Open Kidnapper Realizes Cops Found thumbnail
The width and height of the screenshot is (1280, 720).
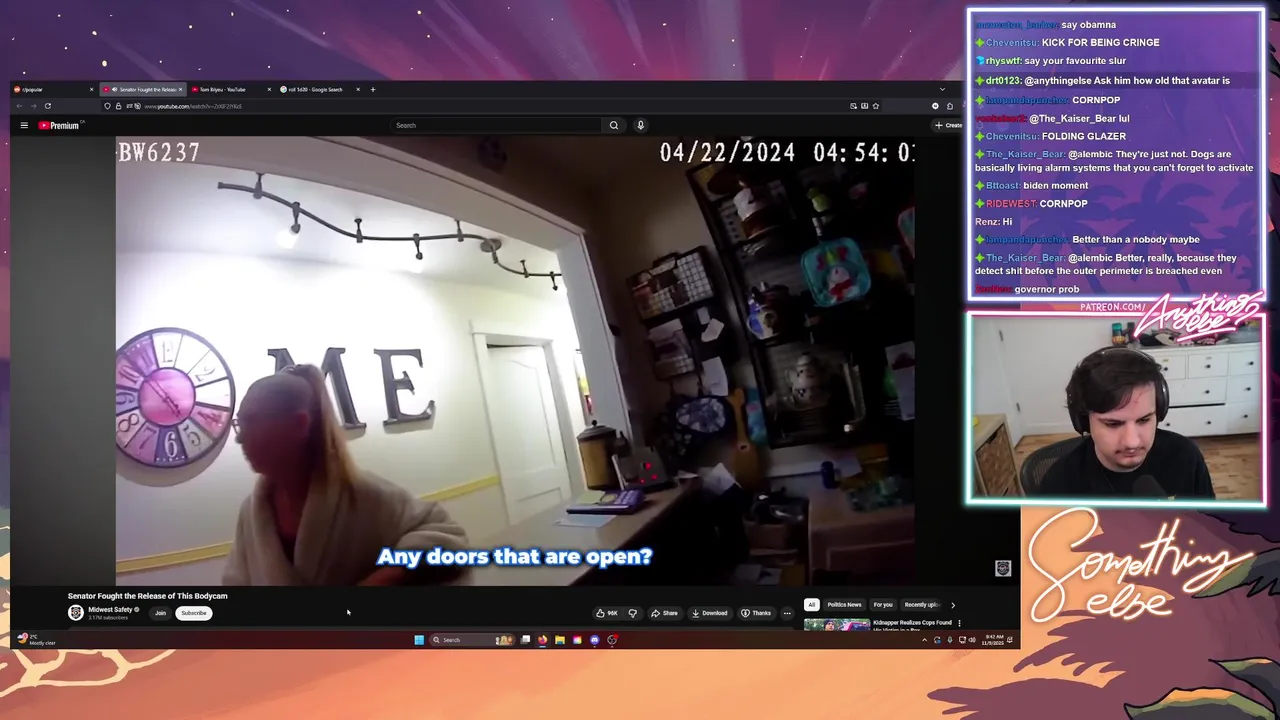pos(837,625)
